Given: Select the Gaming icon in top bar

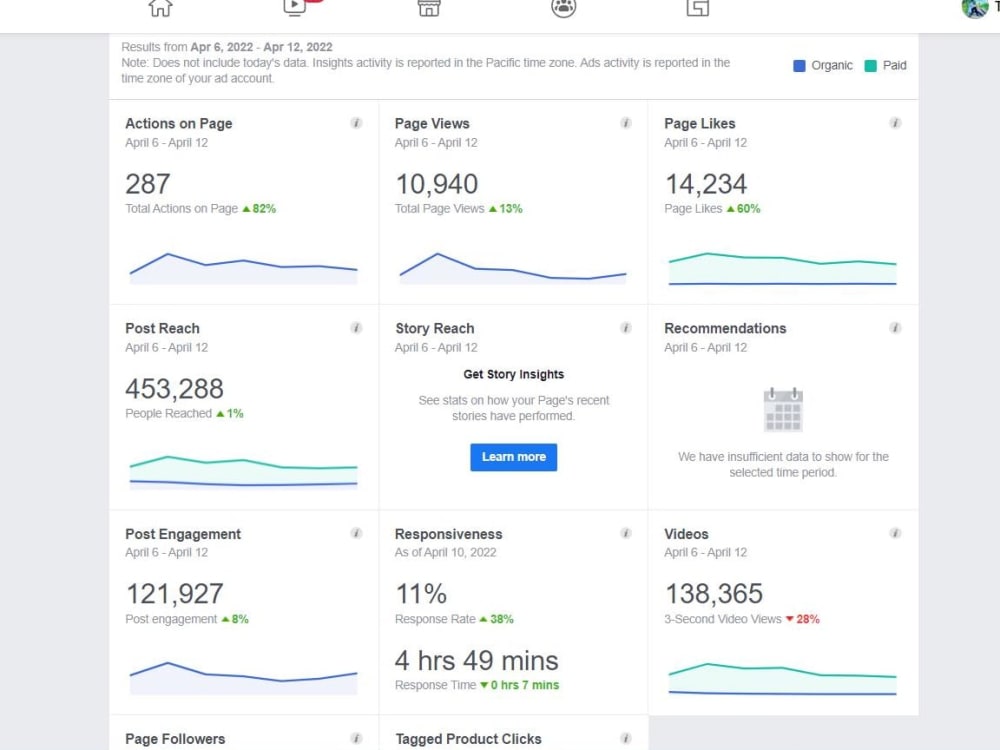Looking at the screenshot, I should [696, 9].
